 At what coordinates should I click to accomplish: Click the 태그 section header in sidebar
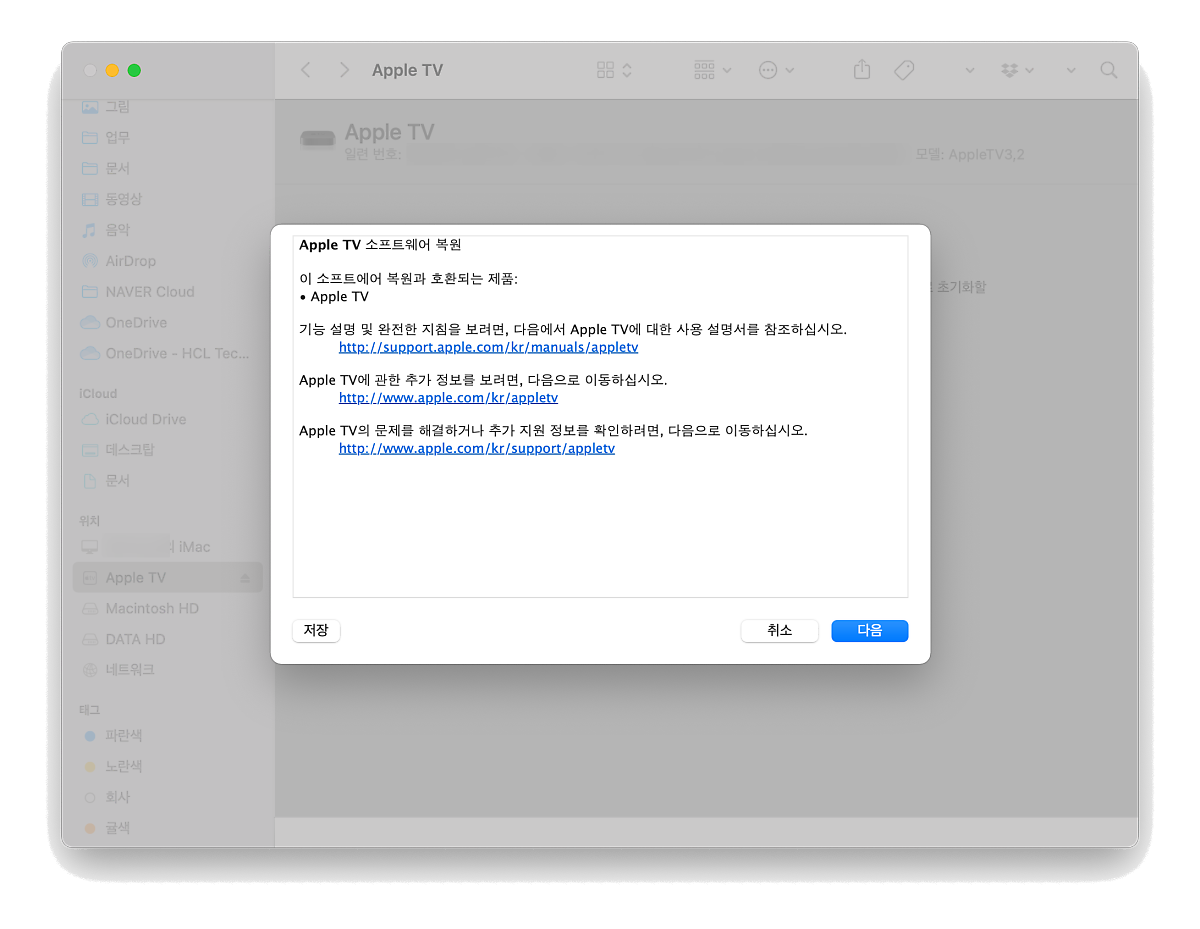(90, 710)
